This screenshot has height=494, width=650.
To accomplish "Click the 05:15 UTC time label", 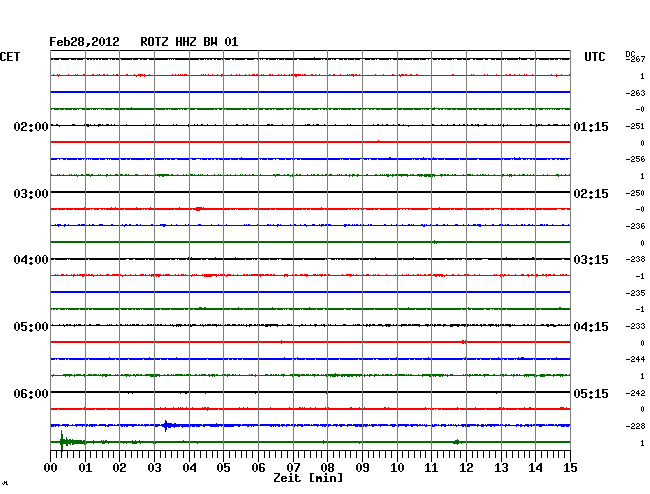I will coord(591,393).
